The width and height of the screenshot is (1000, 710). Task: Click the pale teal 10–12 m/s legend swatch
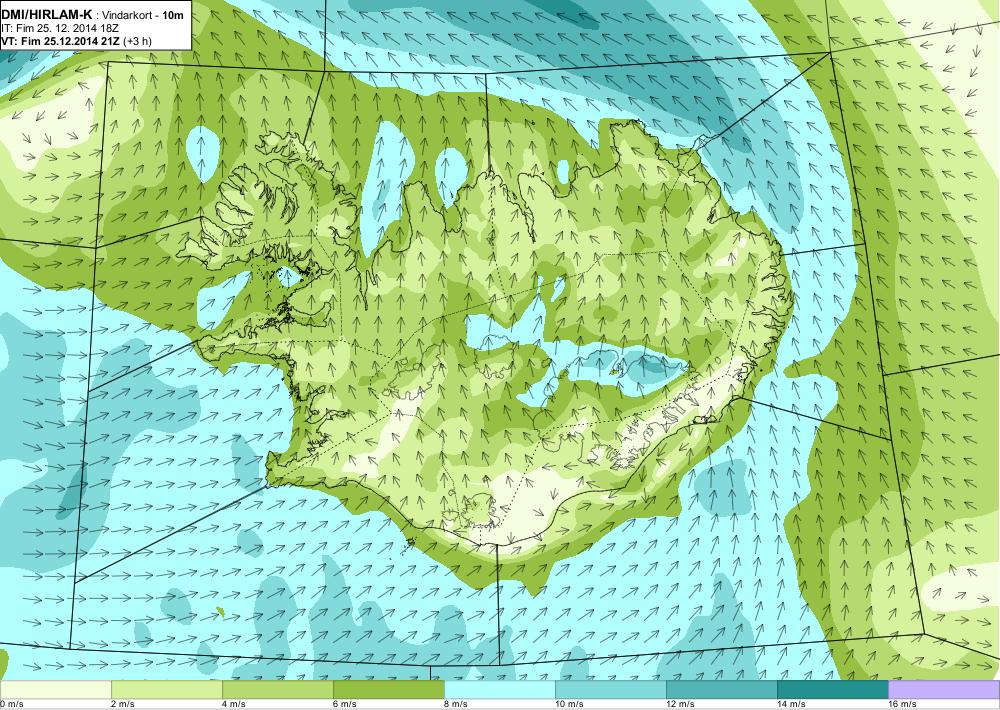click(610, 690)
